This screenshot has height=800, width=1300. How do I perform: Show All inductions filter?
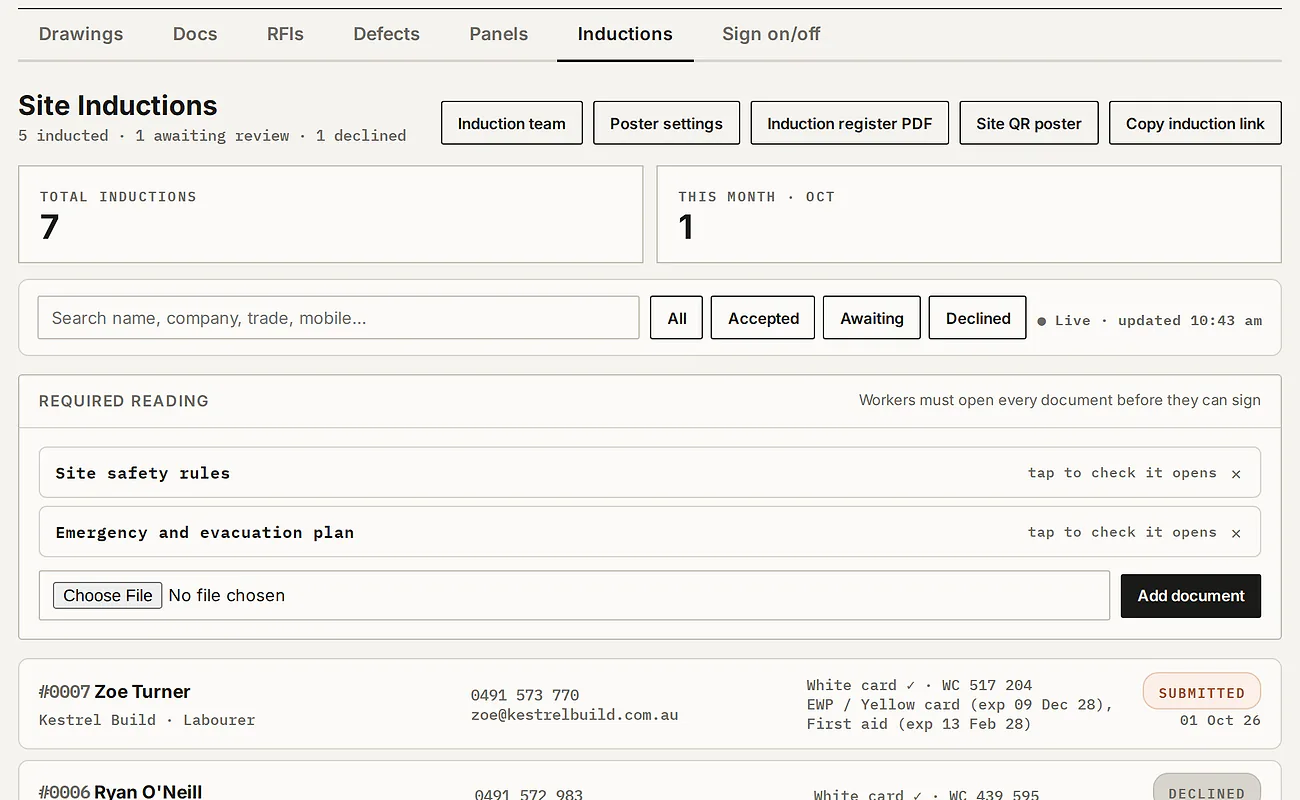(677, 318)
